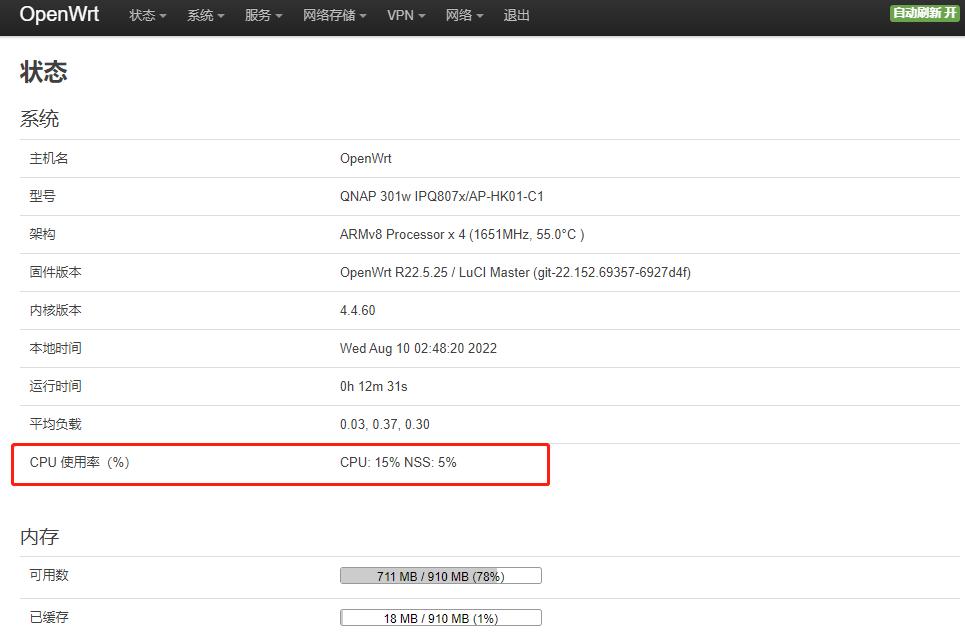This screenshot has width=965, height=636.
Task: Select hostname value OpenWrt in the table
Action: (366, 158)
